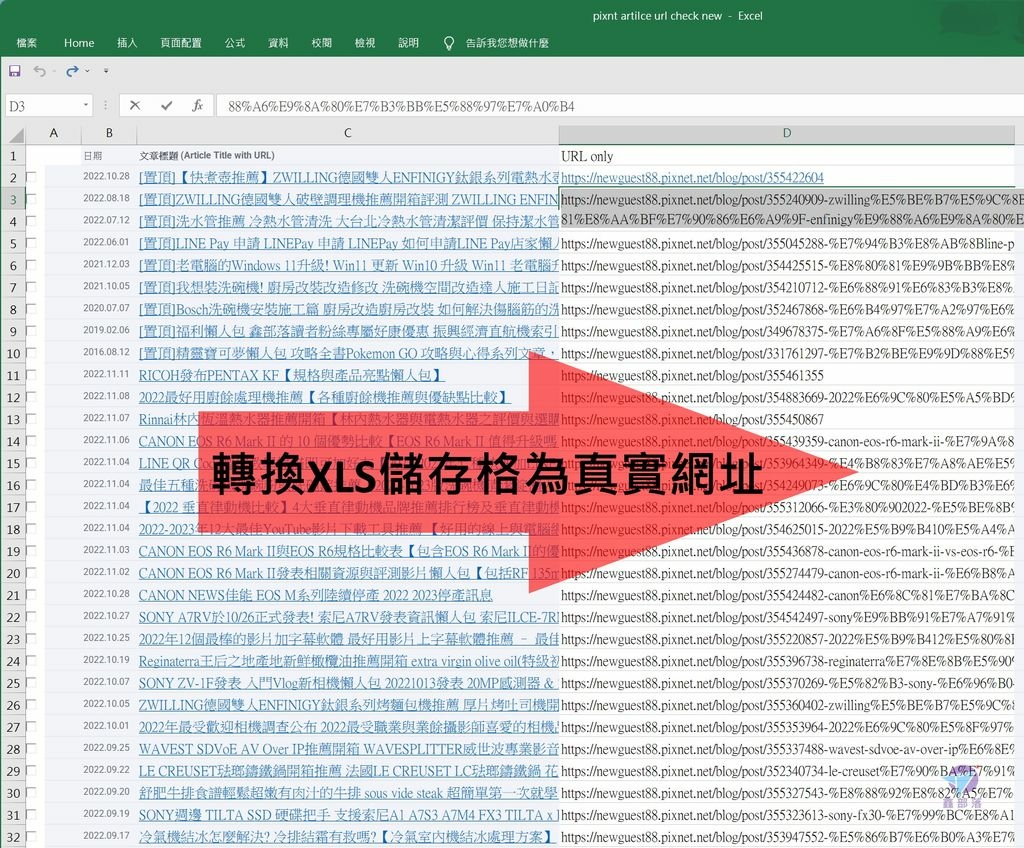Open the SONY ZV-1F發表 article link
Image resolution: width=1024 pixels, height=848 pixels.
coord(349,683)
